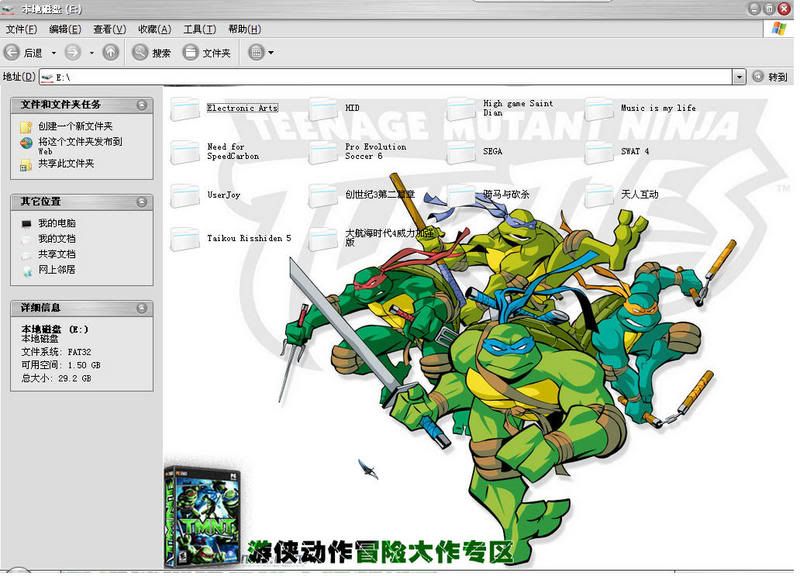Click the Forward arrow toolbar icon
800x576 pixels.
pos(73,52)
